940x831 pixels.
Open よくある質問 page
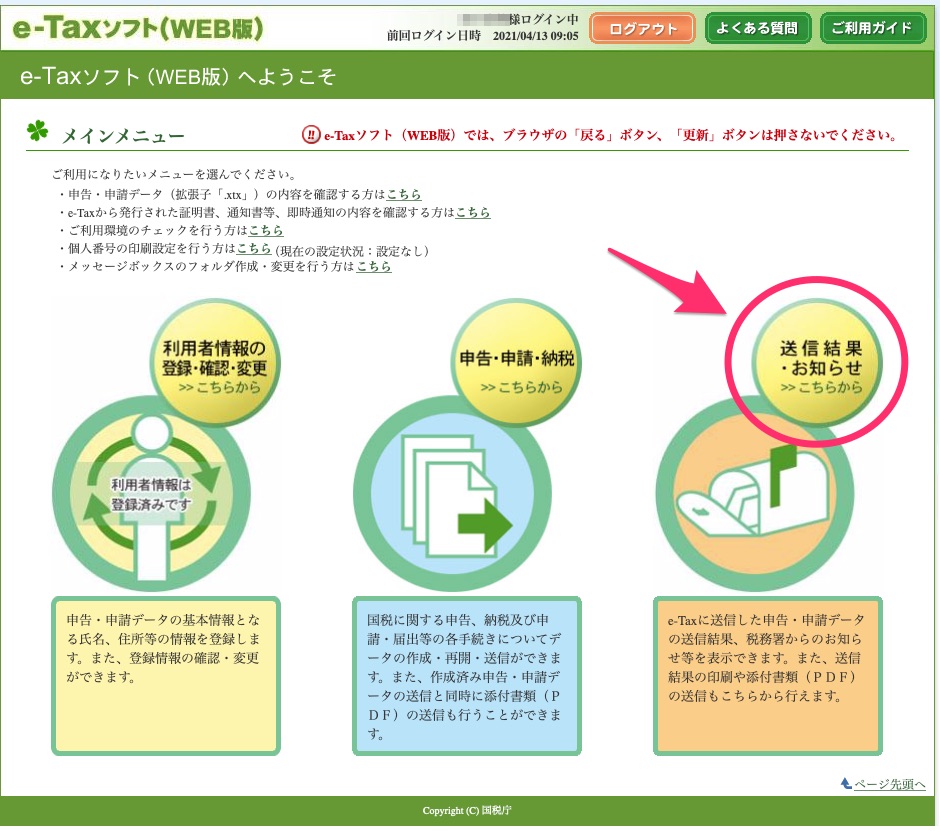pos(758,28)
